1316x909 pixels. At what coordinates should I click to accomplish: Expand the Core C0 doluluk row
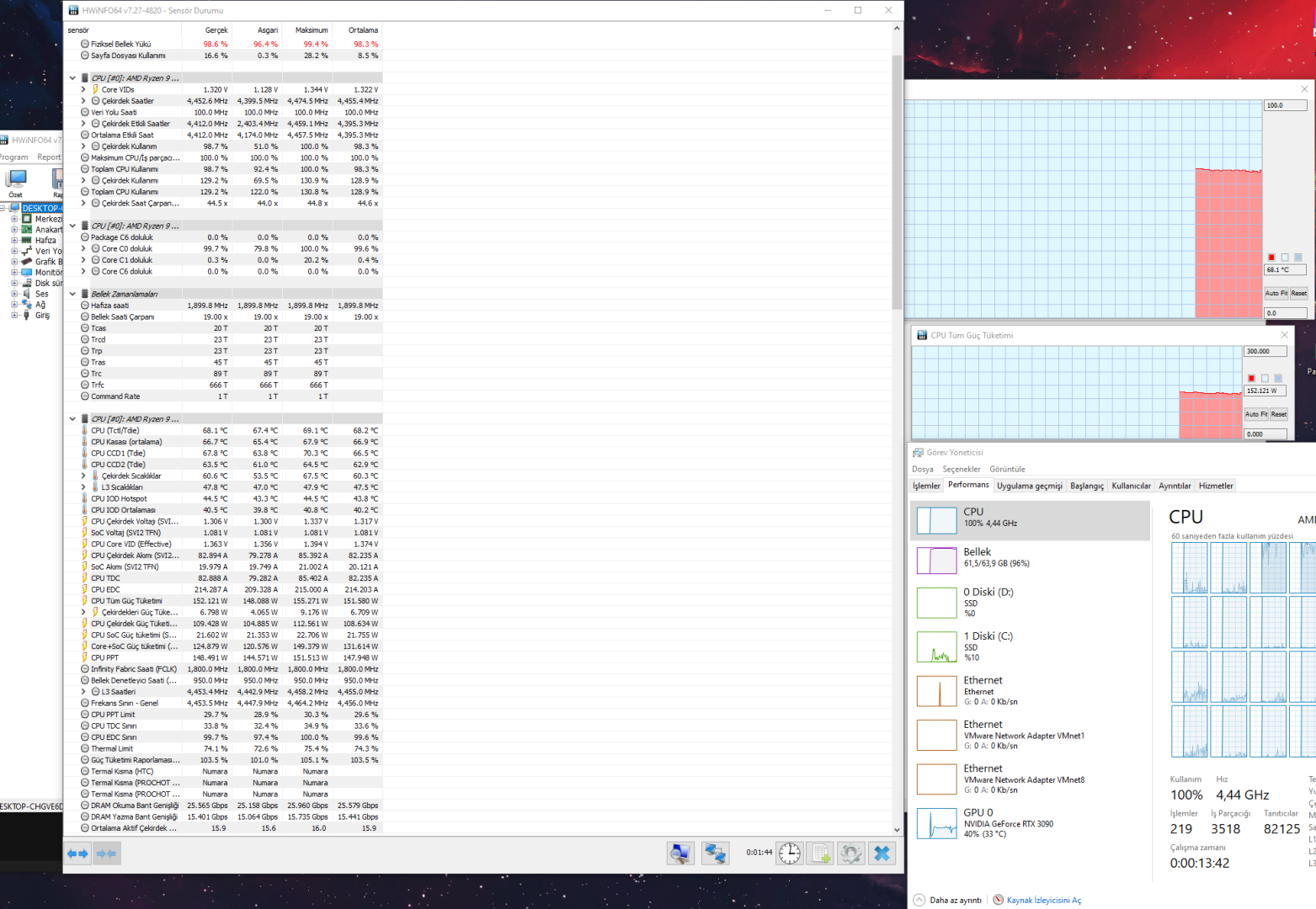tap(83, 248)
